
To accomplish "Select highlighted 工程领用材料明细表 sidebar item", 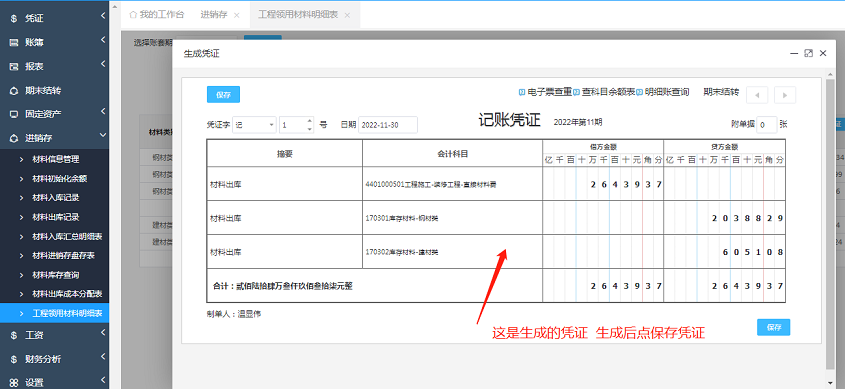I will (x=54, y=314).
